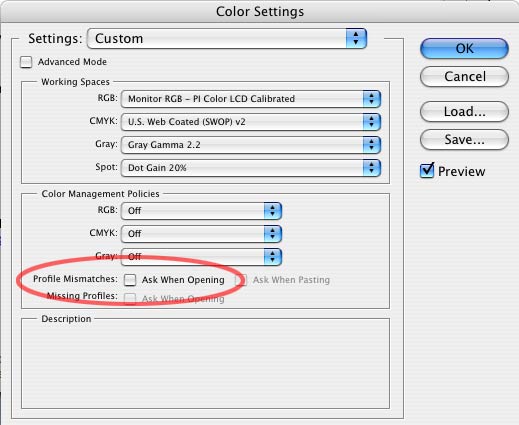This screenshot has height=425, width=519.
Task: Confirm with the OK button
Action: 464,49
